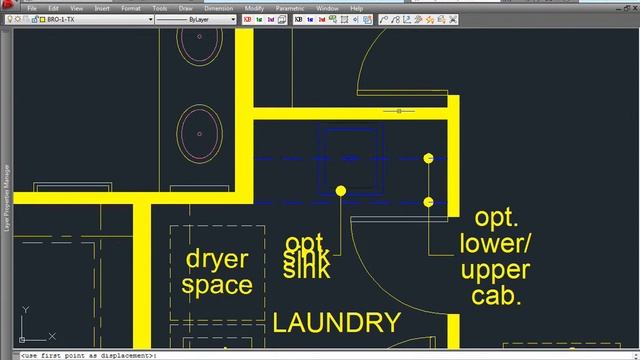Click the green blocks icon after red 2nd
Screen dimensions: 640x360
tap(333, 19)
